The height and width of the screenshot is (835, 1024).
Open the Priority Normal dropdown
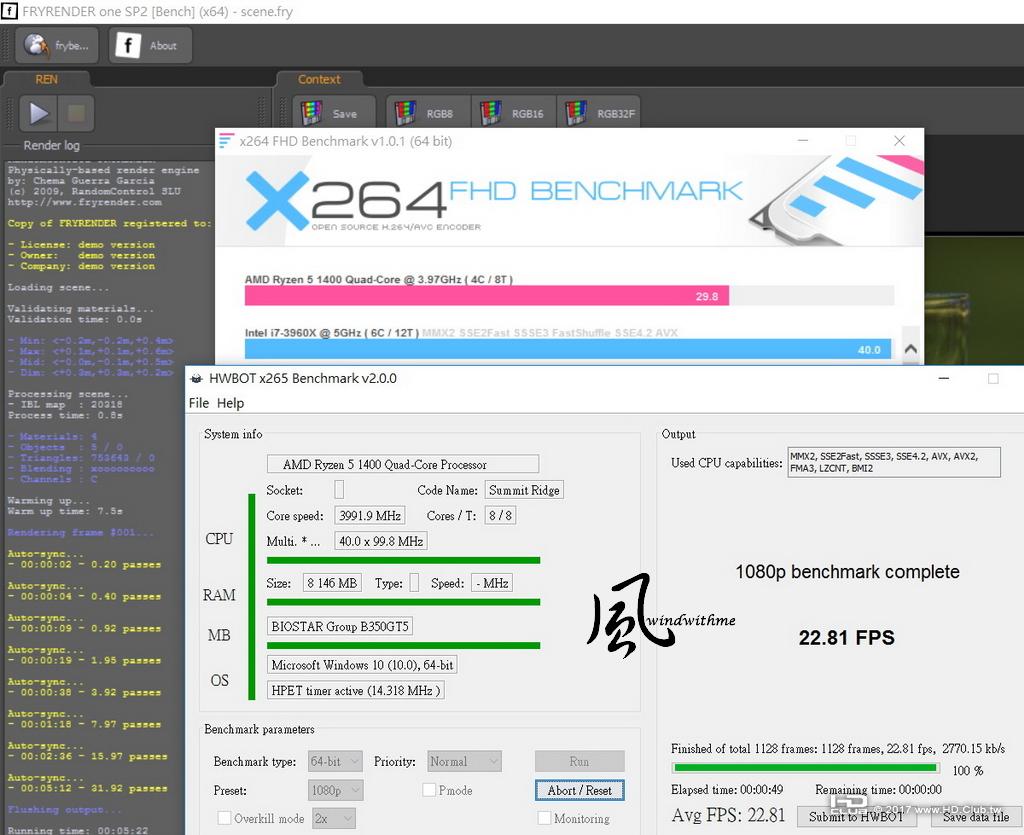(464, 761)
